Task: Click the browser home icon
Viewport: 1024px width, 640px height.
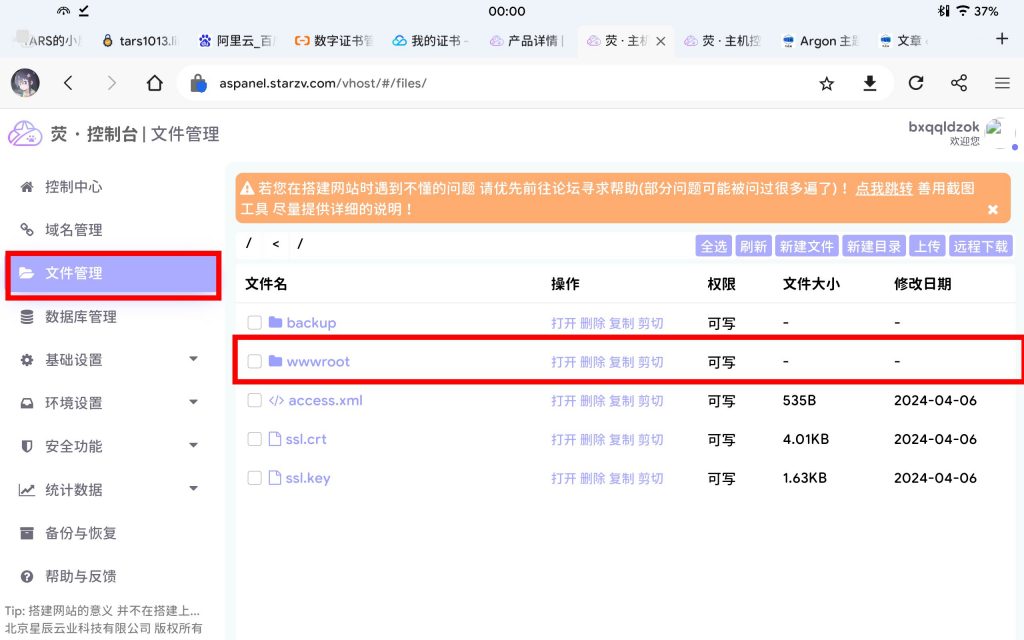Action: 154,83
